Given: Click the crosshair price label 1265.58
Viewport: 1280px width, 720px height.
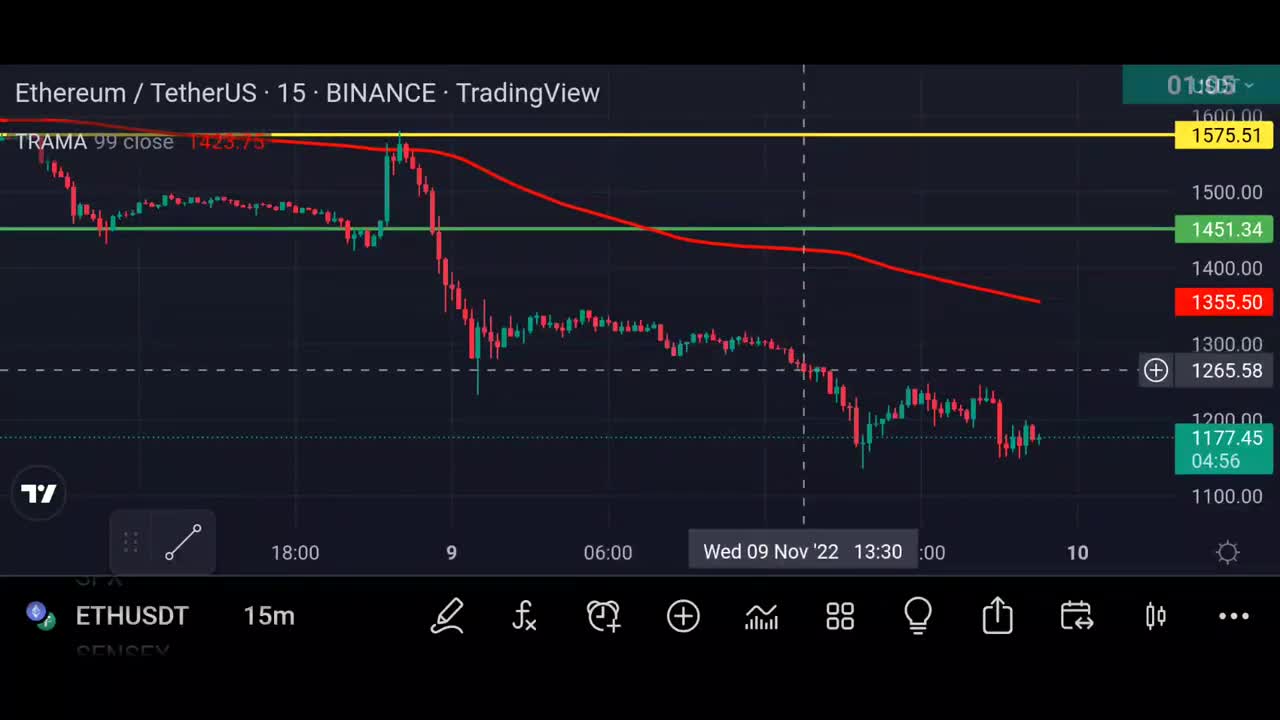Looking at the screenshot, I should 1226,371.
